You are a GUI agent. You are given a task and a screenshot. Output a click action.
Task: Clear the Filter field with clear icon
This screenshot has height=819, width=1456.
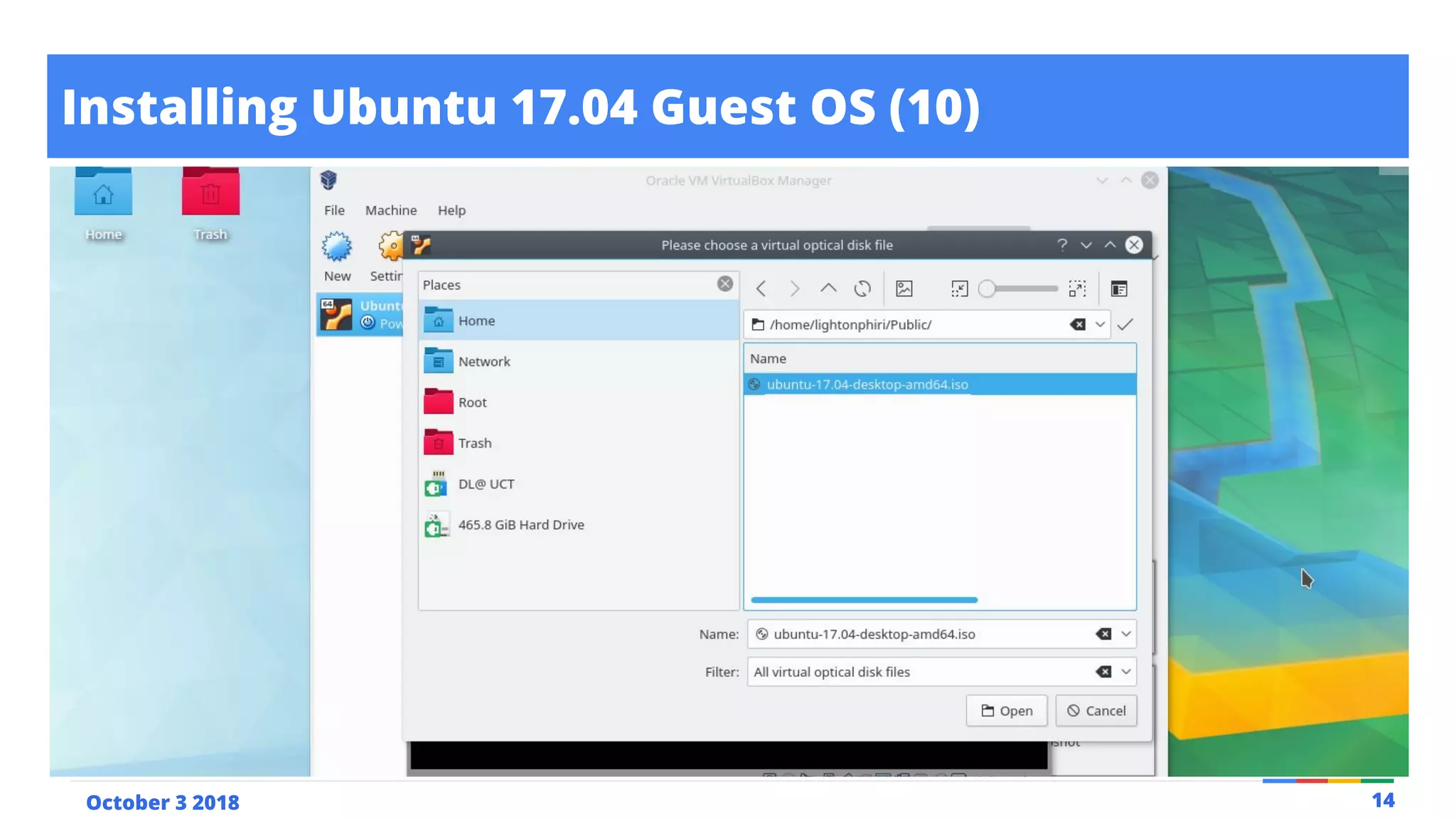click(1103, 672)
